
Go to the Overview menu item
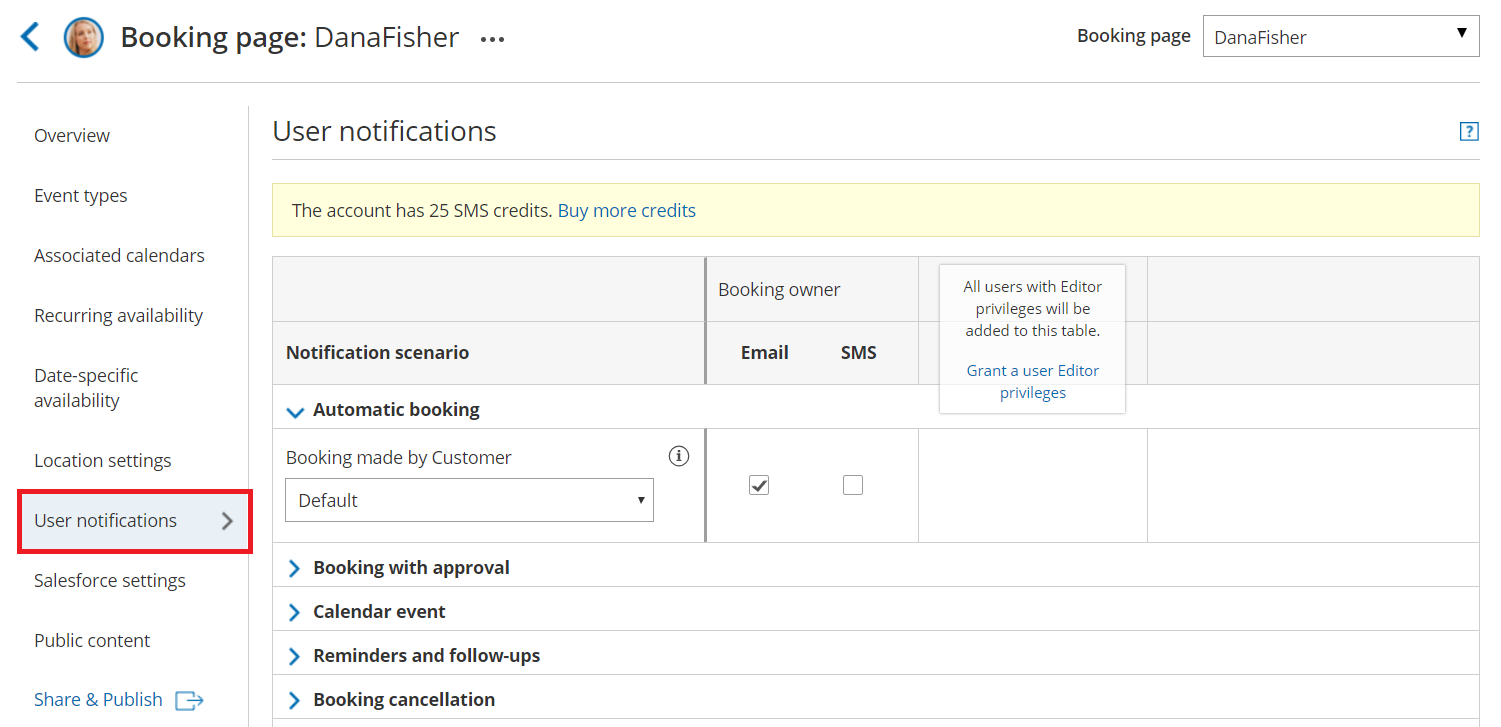[x=72, y=136]
